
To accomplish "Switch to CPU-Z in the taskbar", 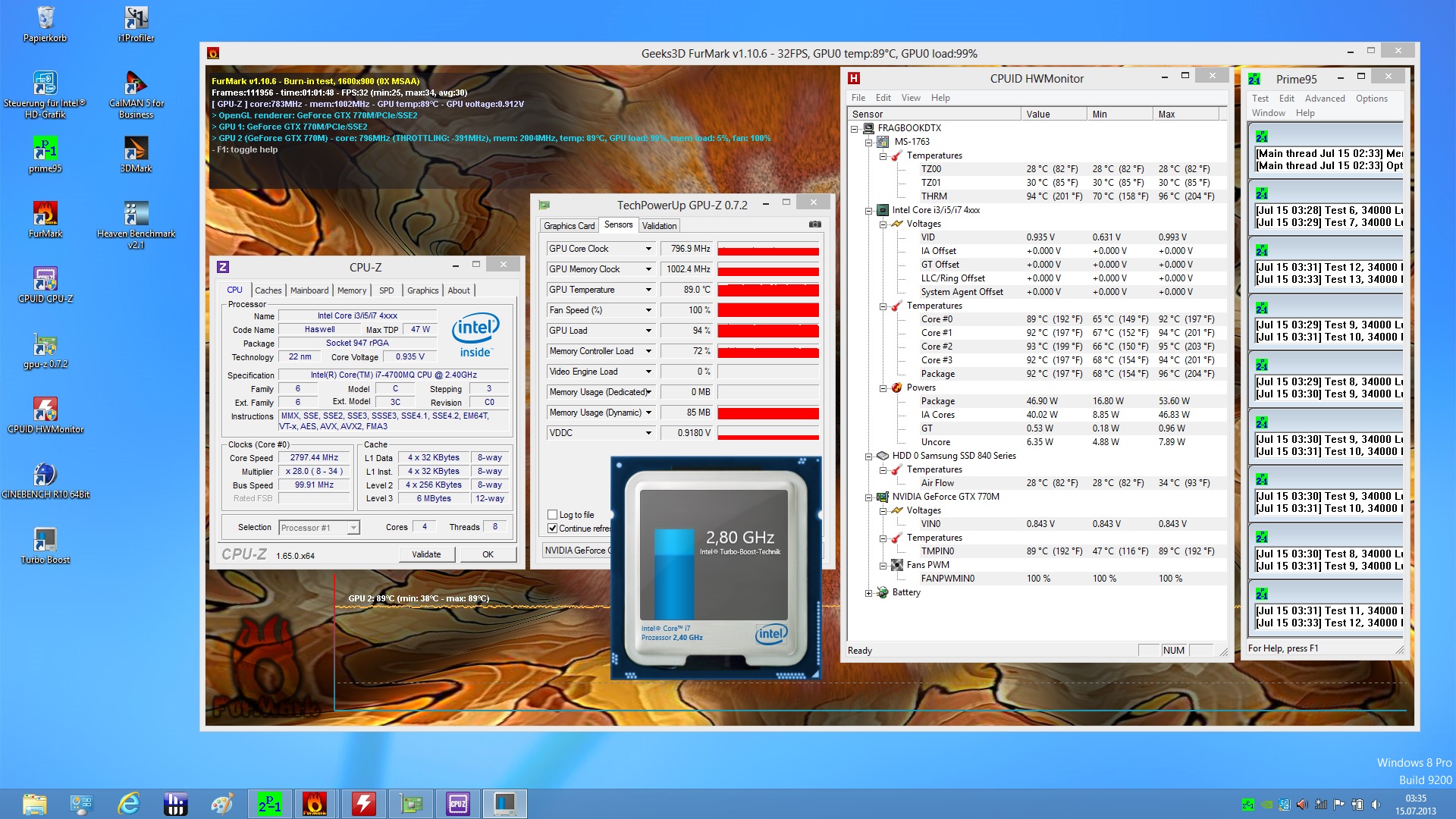I will (458, 804).
